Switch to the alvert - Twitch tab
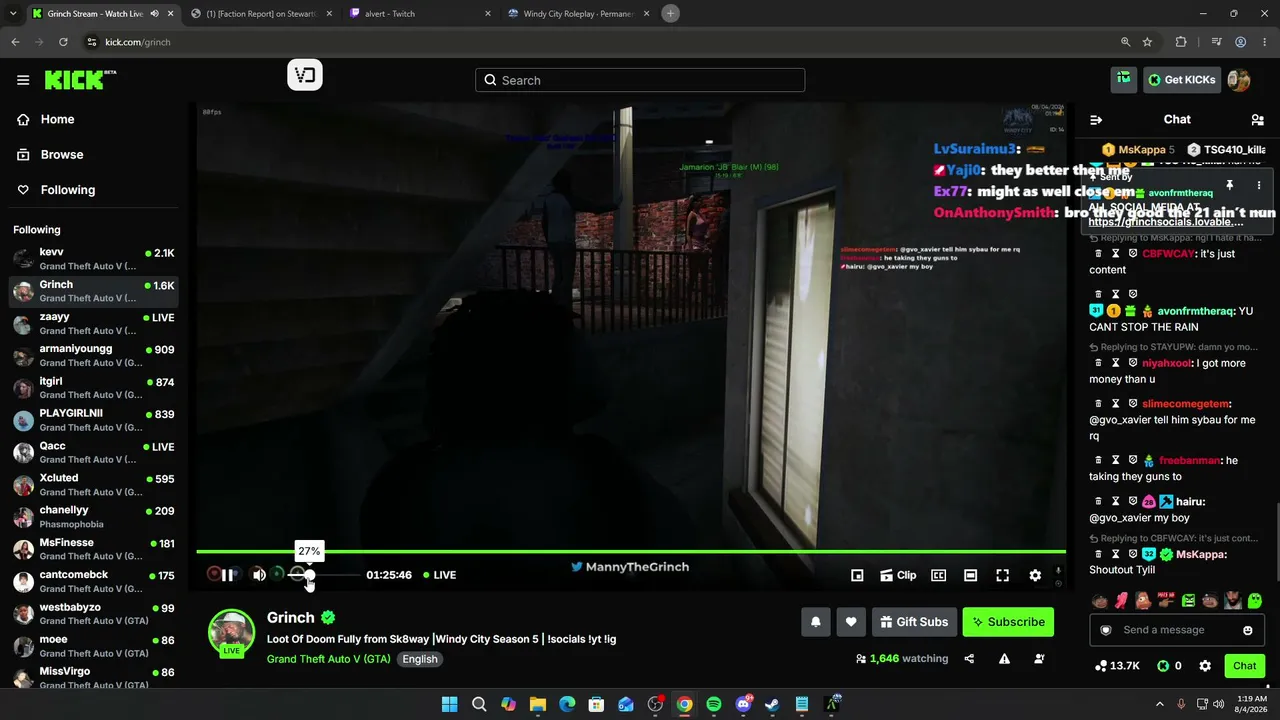1280x720 pixels. click(420, 13)
